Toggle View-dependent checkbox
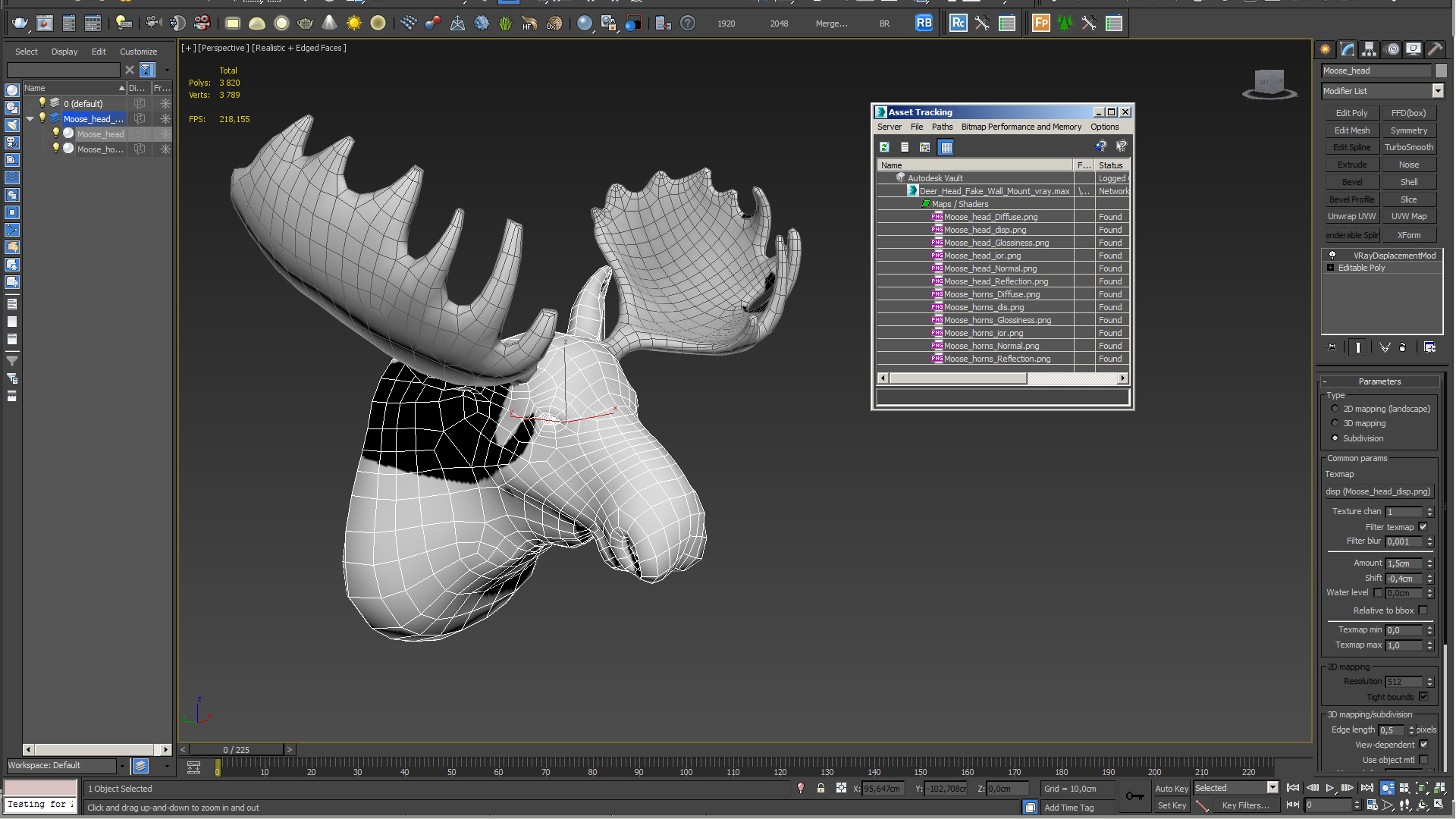 pyautogui.click(x=1423, y=745)
